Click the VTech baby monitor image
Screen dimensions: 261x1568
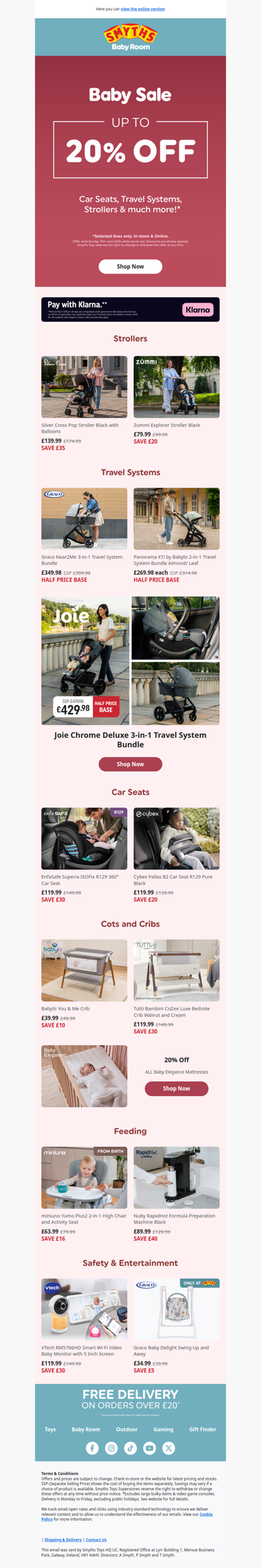tap(84, 1309)
